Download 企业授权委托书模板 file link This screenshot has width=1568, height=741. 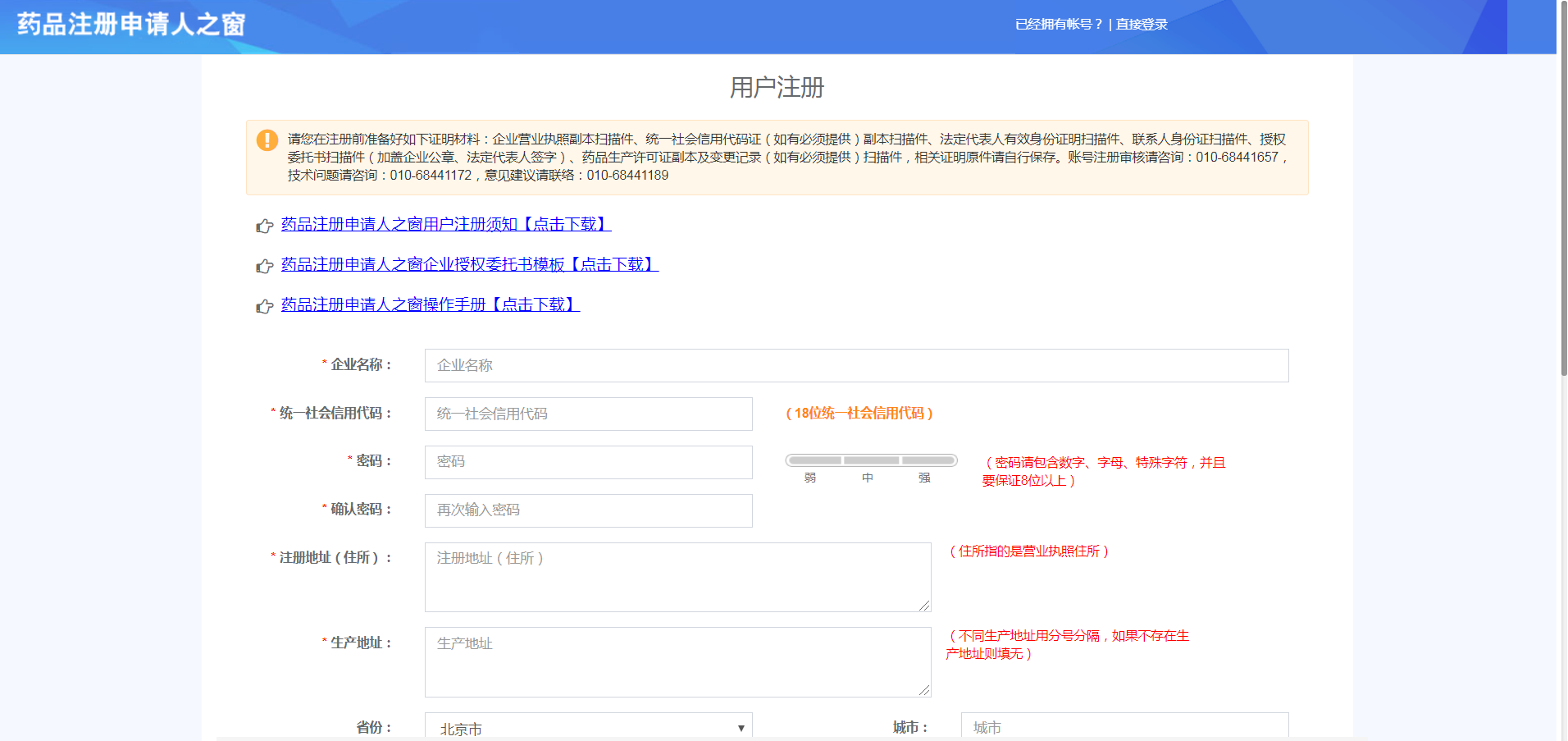pos(469,264)
